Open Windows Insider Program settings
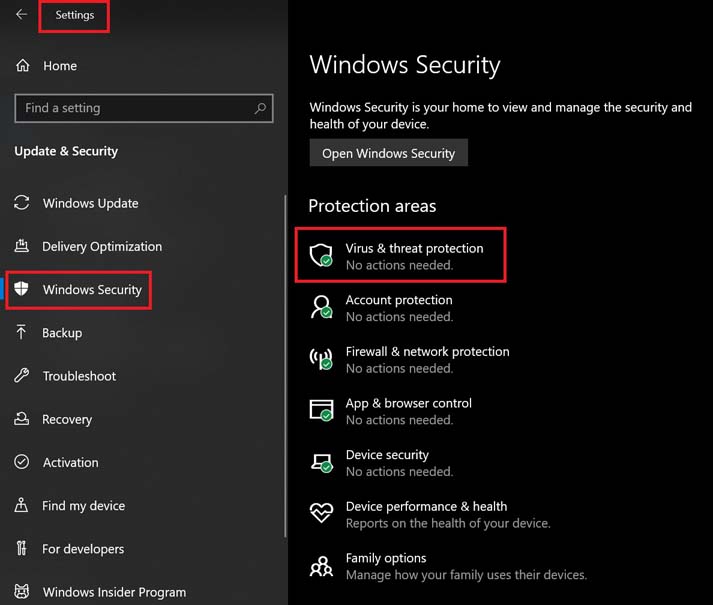 click(114, 592)
